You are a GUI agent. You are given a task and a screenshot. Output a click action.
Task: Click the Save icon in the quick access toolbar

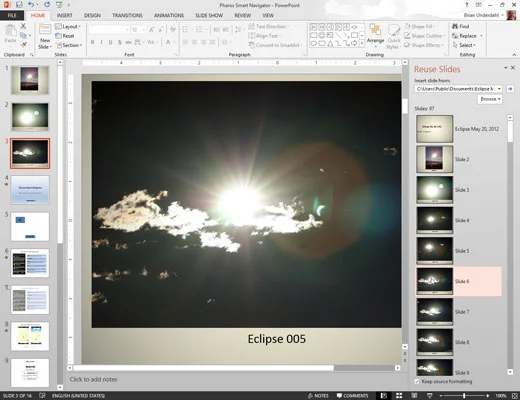pos(19,5)
